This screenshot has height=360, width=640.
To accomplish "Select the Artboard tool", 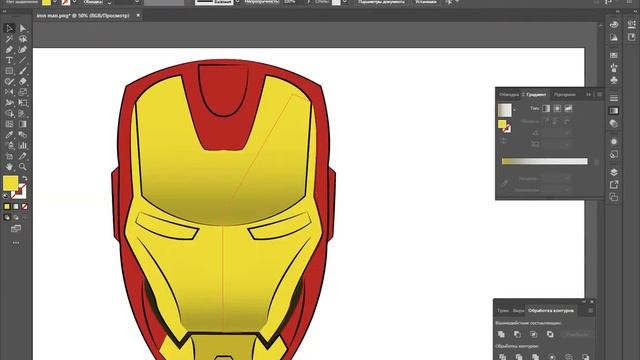I will click(9, 156).
